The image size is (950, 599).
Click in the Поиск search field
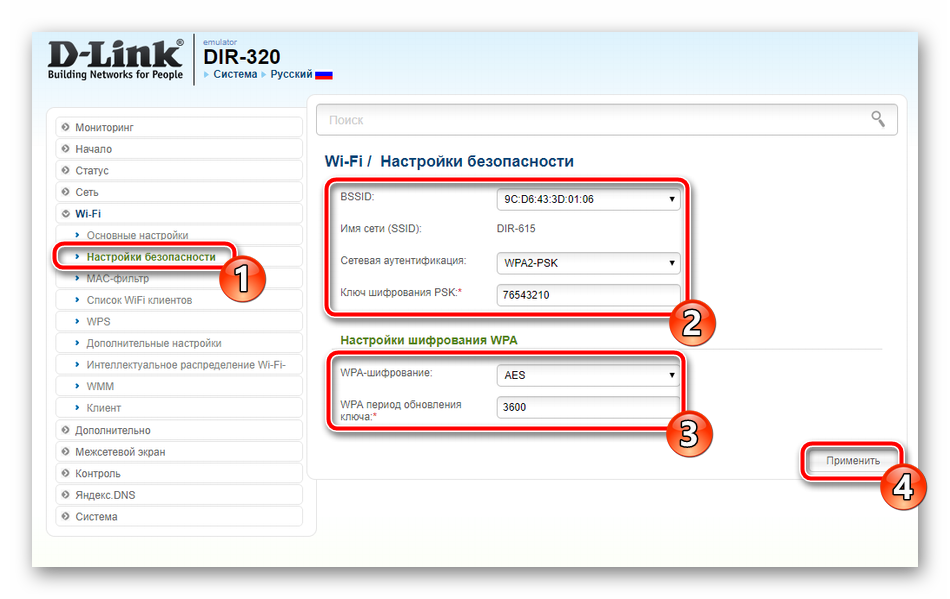(x=606, y=120)
